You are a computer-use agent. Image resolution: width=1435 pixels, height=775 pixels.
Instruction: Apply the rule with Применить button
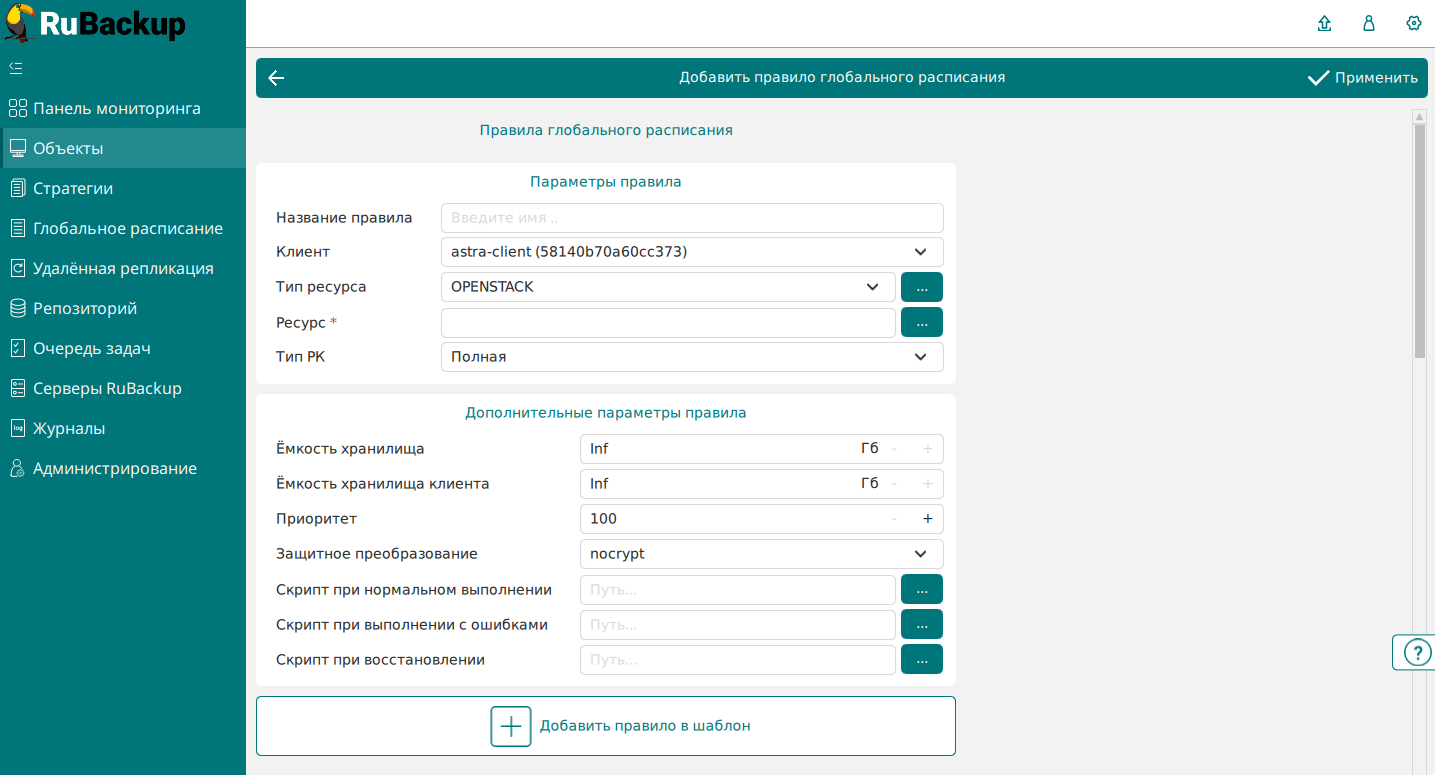1363,78
